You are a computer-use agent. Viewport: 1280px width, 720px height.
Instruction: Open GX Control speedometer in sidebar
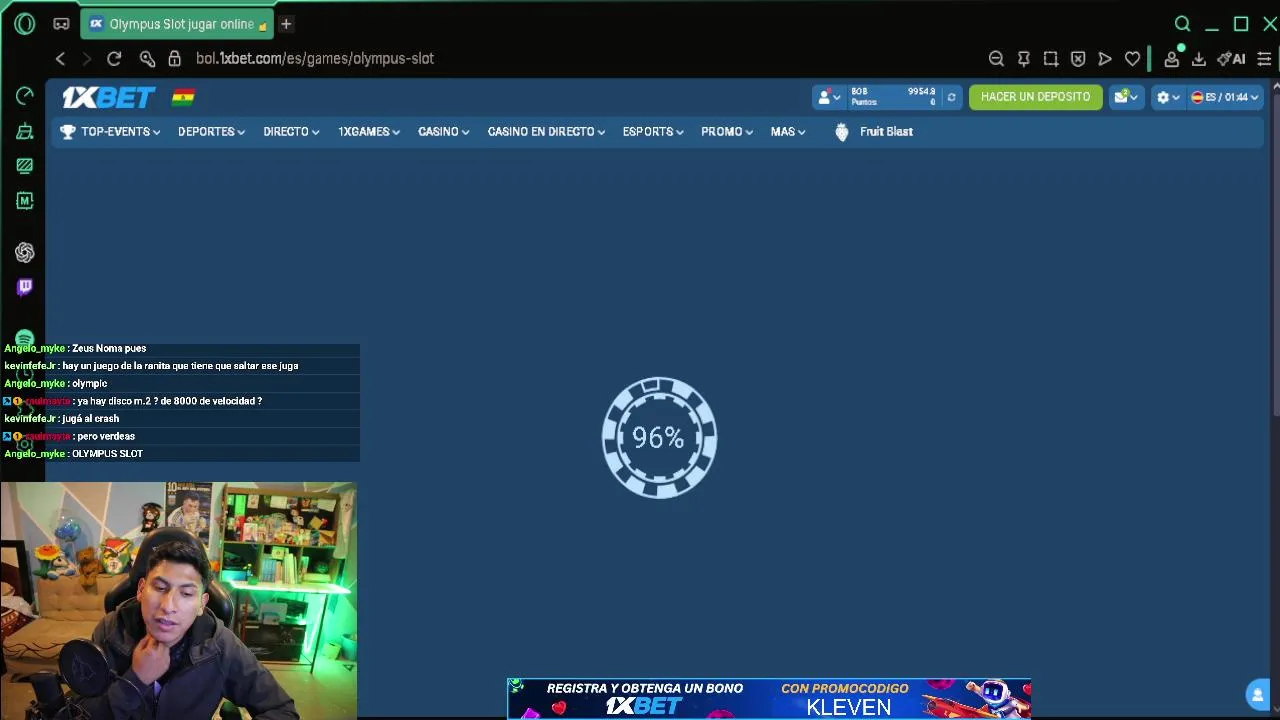pos(25,95)
